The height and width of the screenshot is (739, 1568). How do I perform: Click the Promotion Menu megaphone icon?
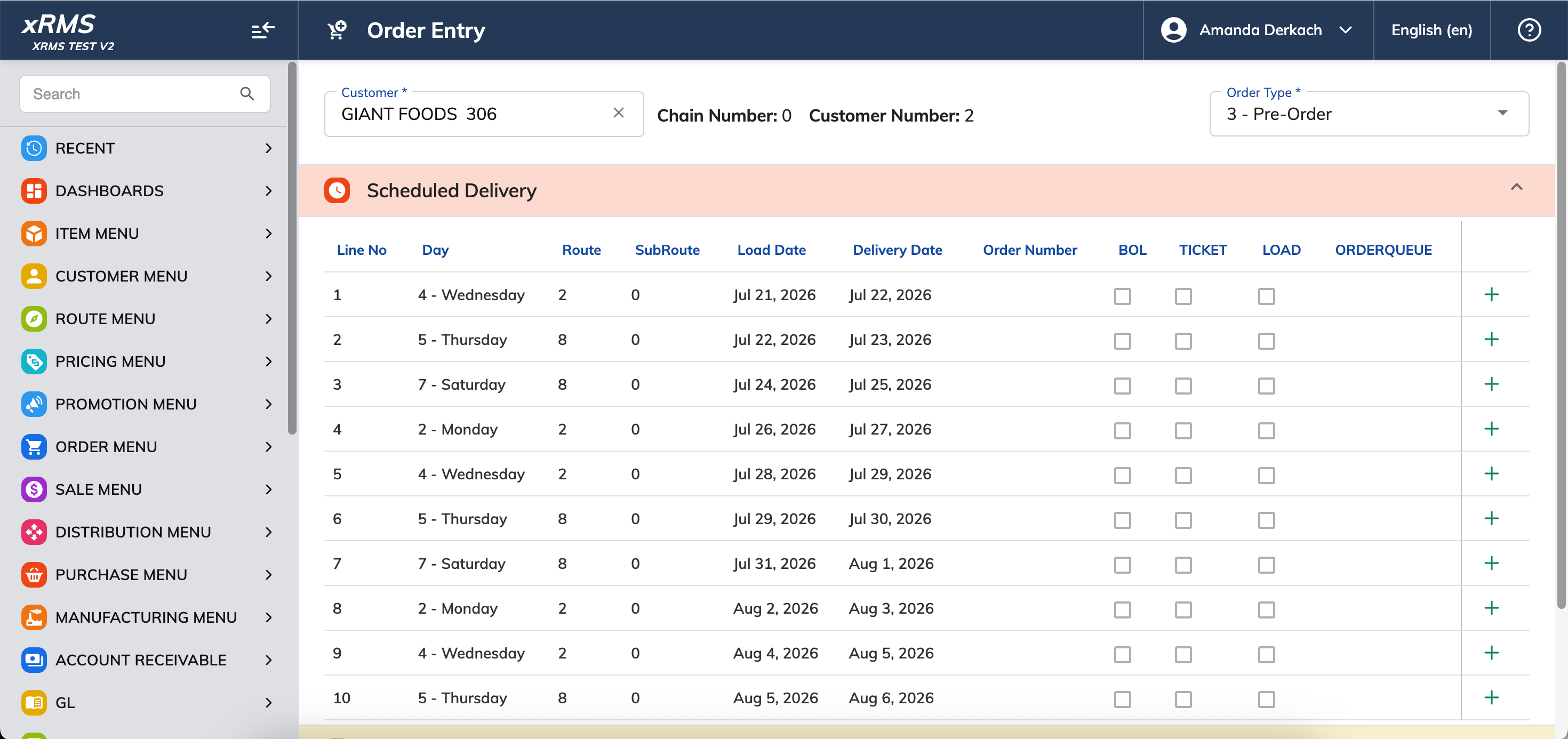click(34, 404)
